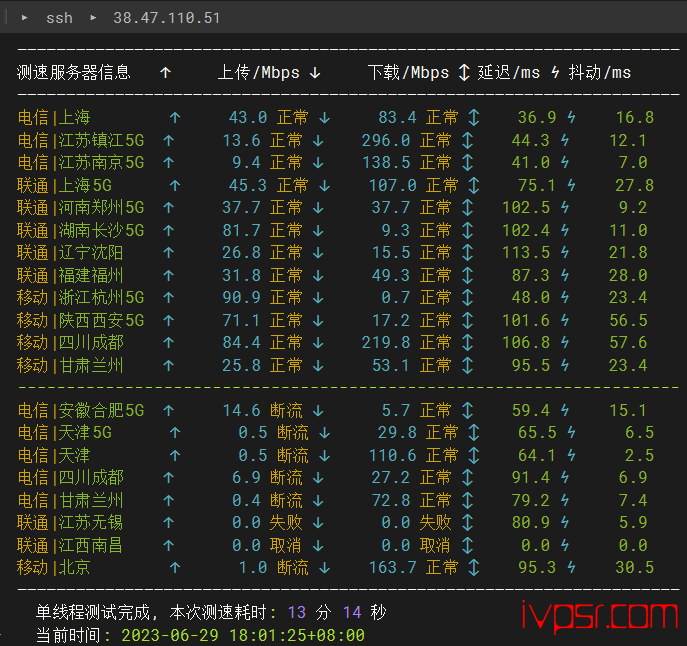
Task: Click 失败 upload status for 江苏无锡
Action: [286, 523]
